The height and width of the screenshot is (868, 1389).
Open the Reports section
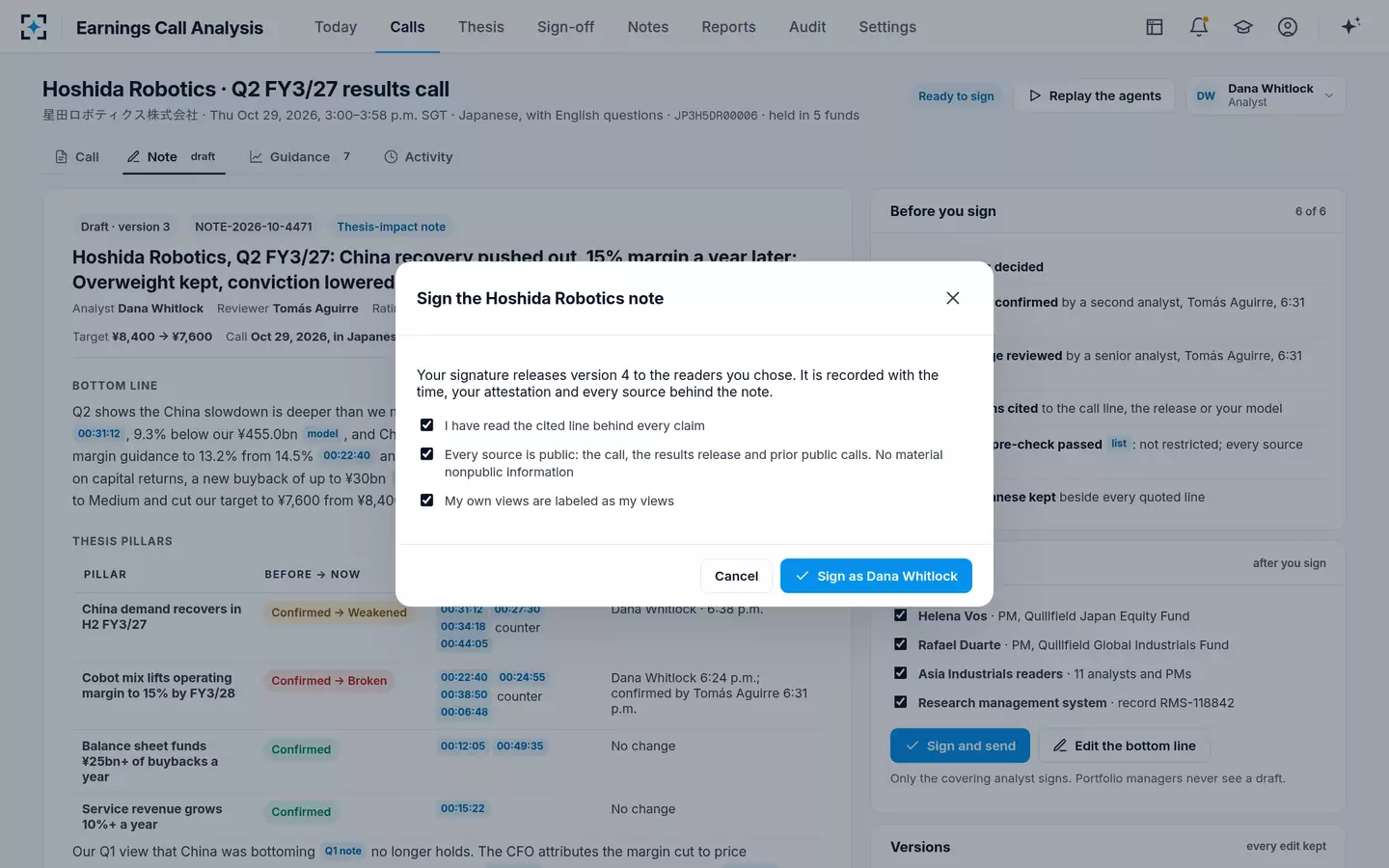[x=728, y=27]
